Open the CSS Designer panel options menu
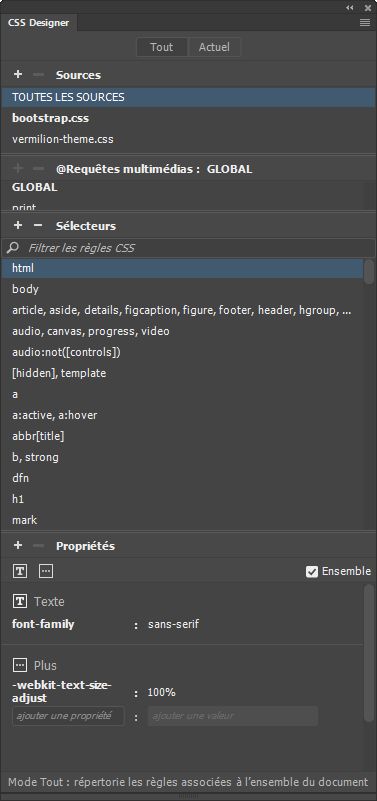Screen dimensions: 377x801 pos(365,22)
